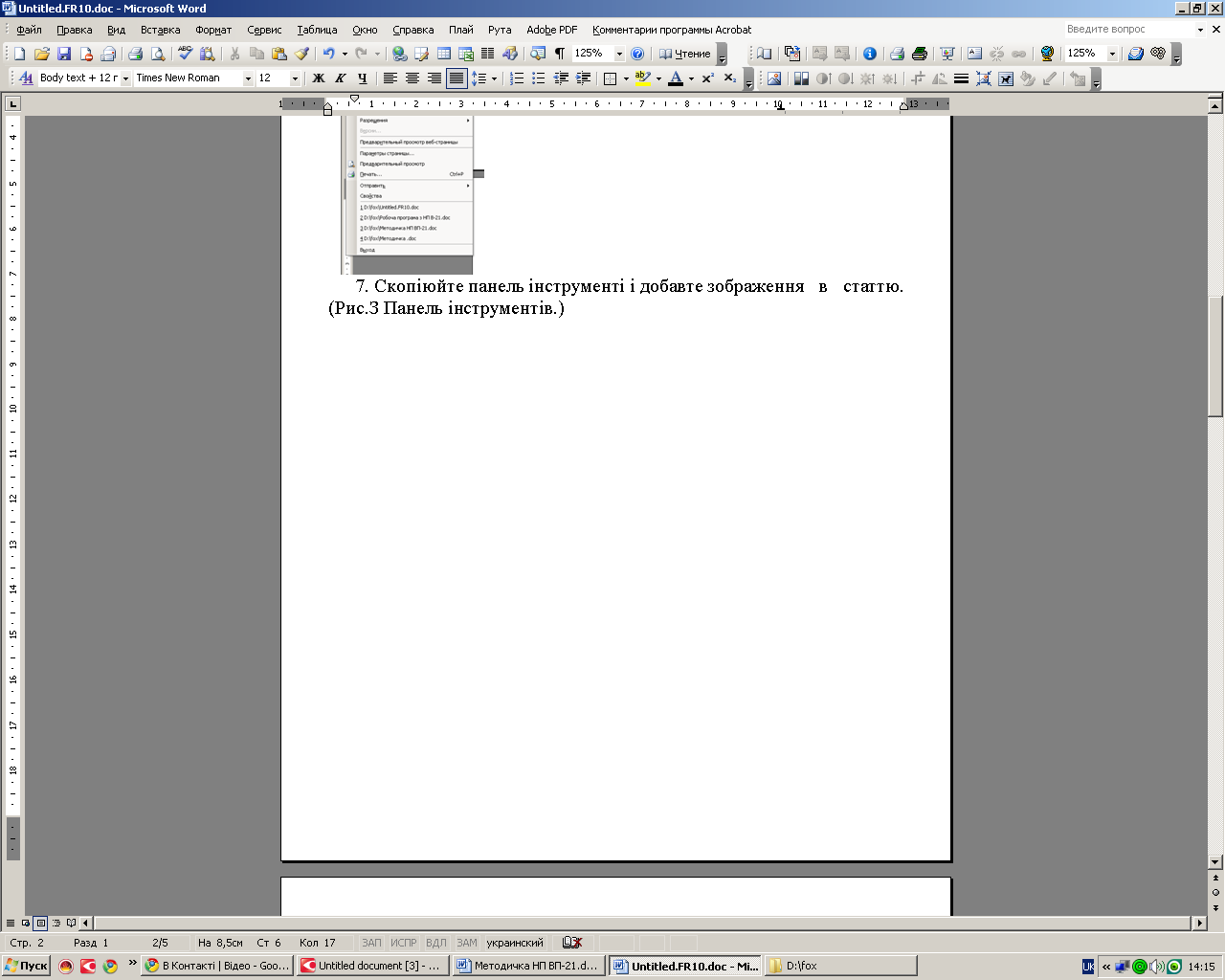
Task: Undo the last action
Action: pos(328,54)
